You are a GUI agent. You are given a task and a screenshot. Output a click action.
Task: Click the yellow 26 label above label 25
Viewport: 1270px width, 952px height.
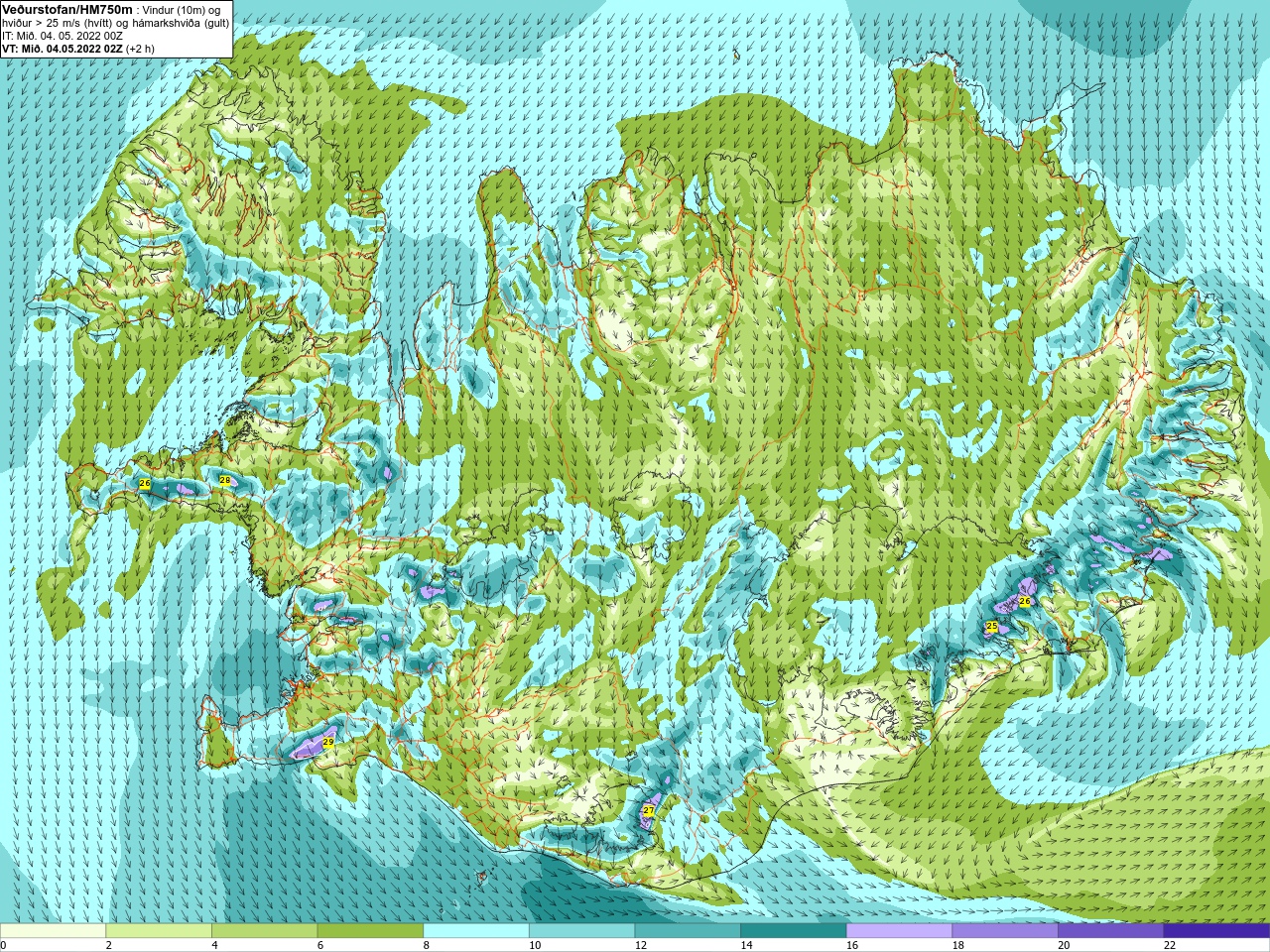point(1025,601)
